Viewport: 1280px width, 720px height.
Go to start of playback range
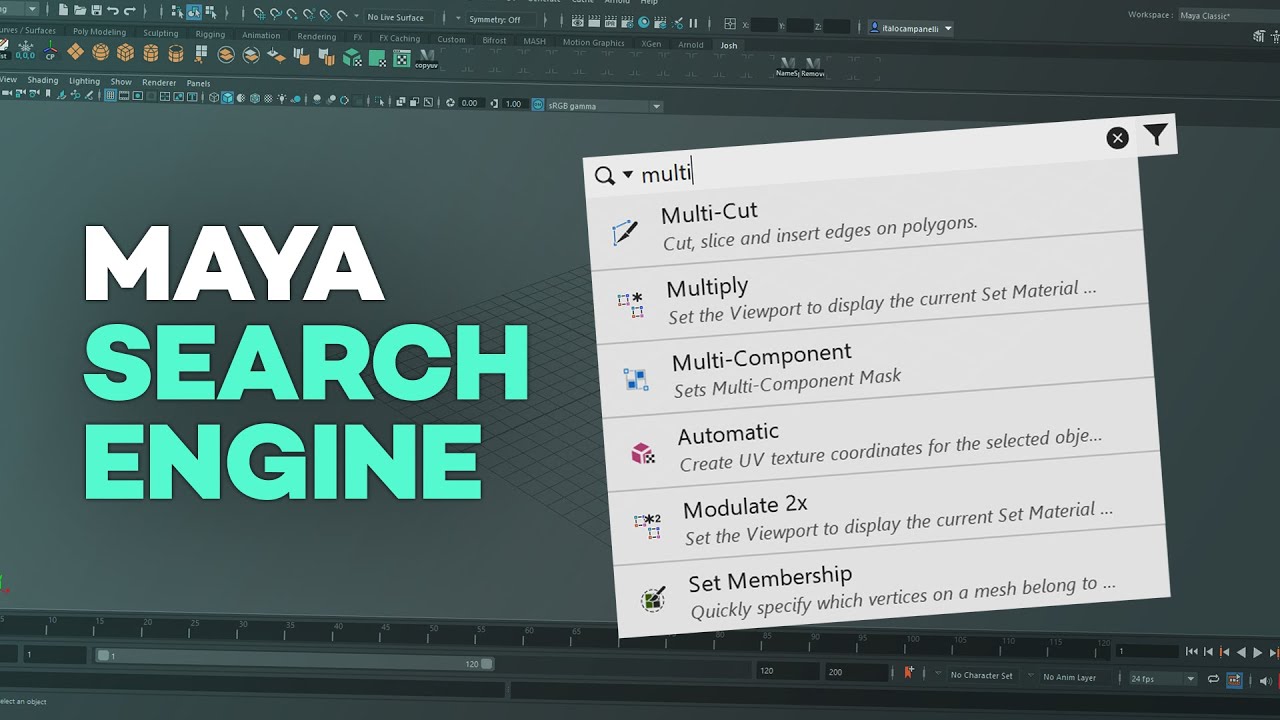point(1191,651)
